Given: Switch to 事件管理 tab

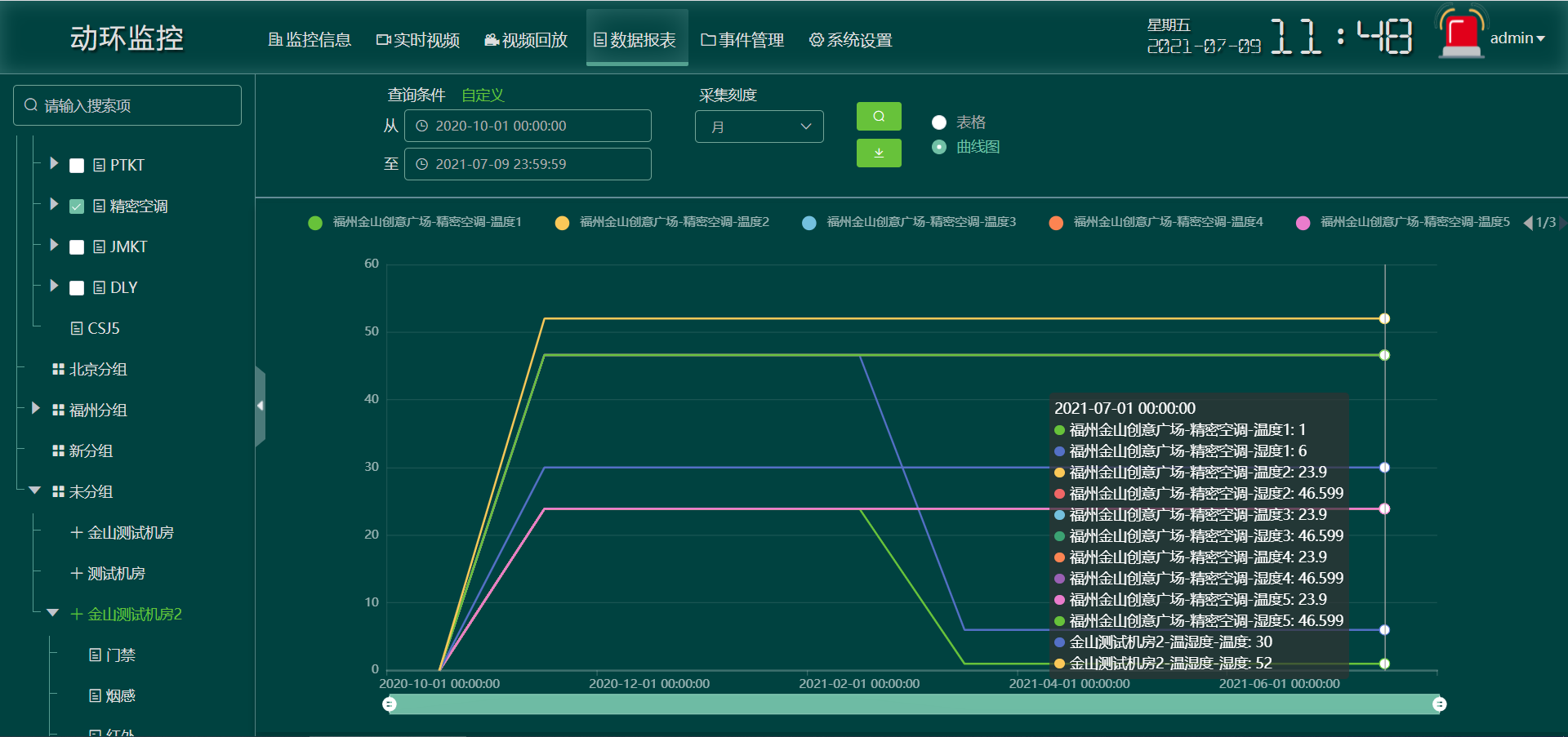Looking at the screenshot, I should [x=742, y=40].
